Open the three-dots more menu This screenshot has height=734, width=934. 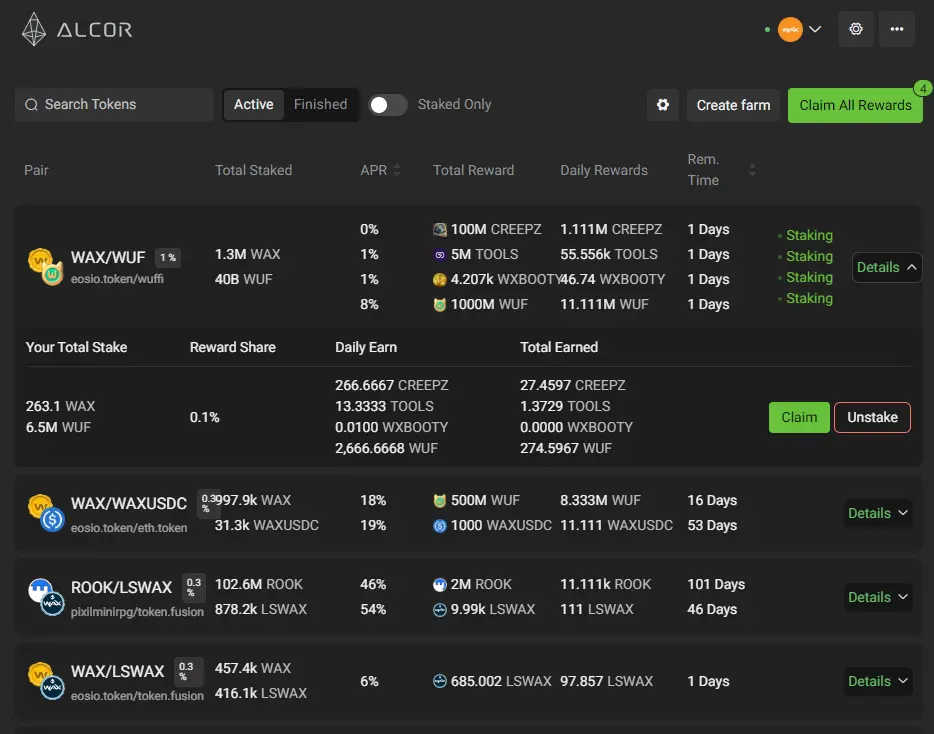896,29
